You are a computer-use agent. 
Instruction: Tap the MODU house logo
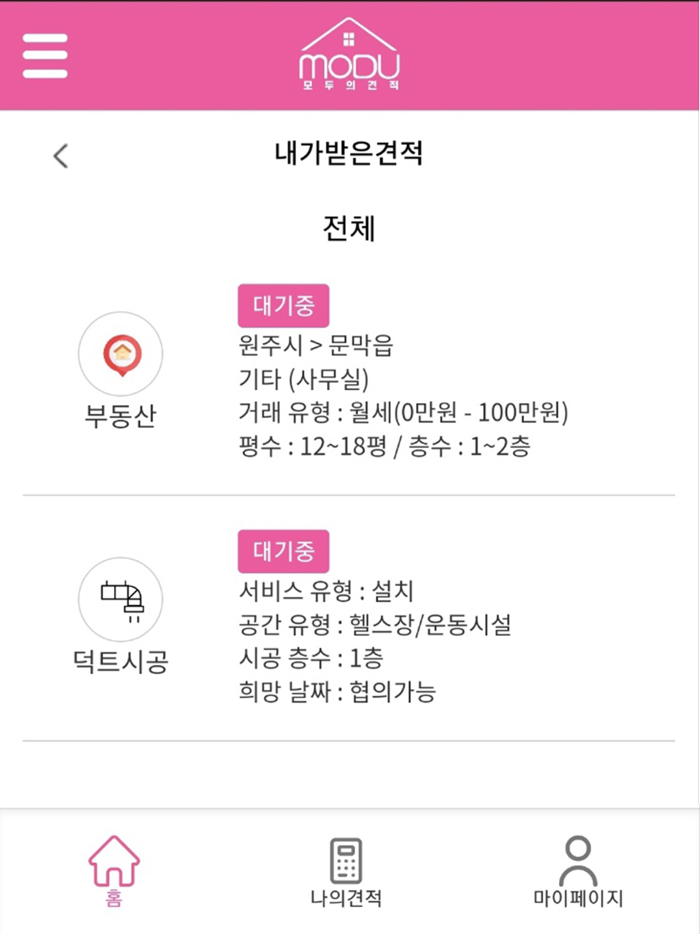(349, 55)
